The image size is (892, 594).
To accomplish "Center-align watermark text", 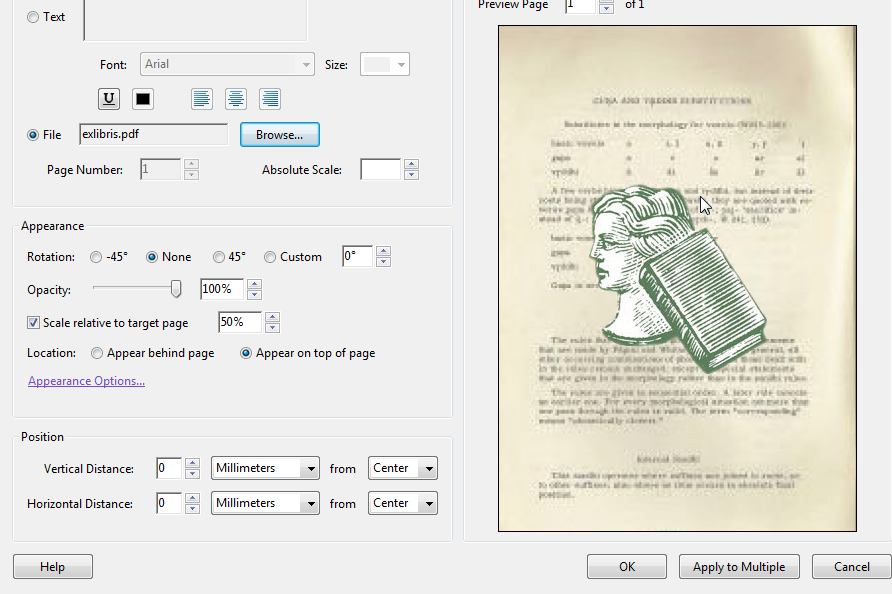I will (x=236, y=99).
